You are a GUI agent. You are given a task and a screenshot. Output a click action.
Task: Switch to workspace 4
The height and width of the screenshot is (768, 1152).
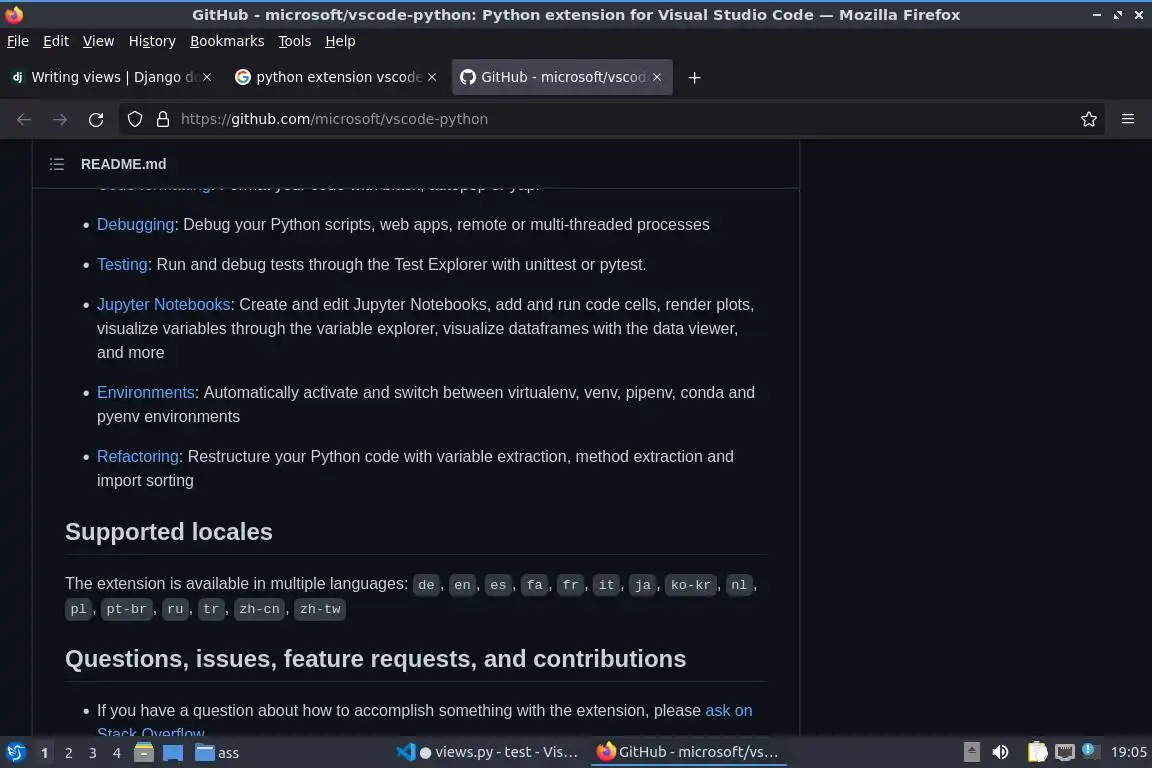pyautogui.click(x=116, y=753)
